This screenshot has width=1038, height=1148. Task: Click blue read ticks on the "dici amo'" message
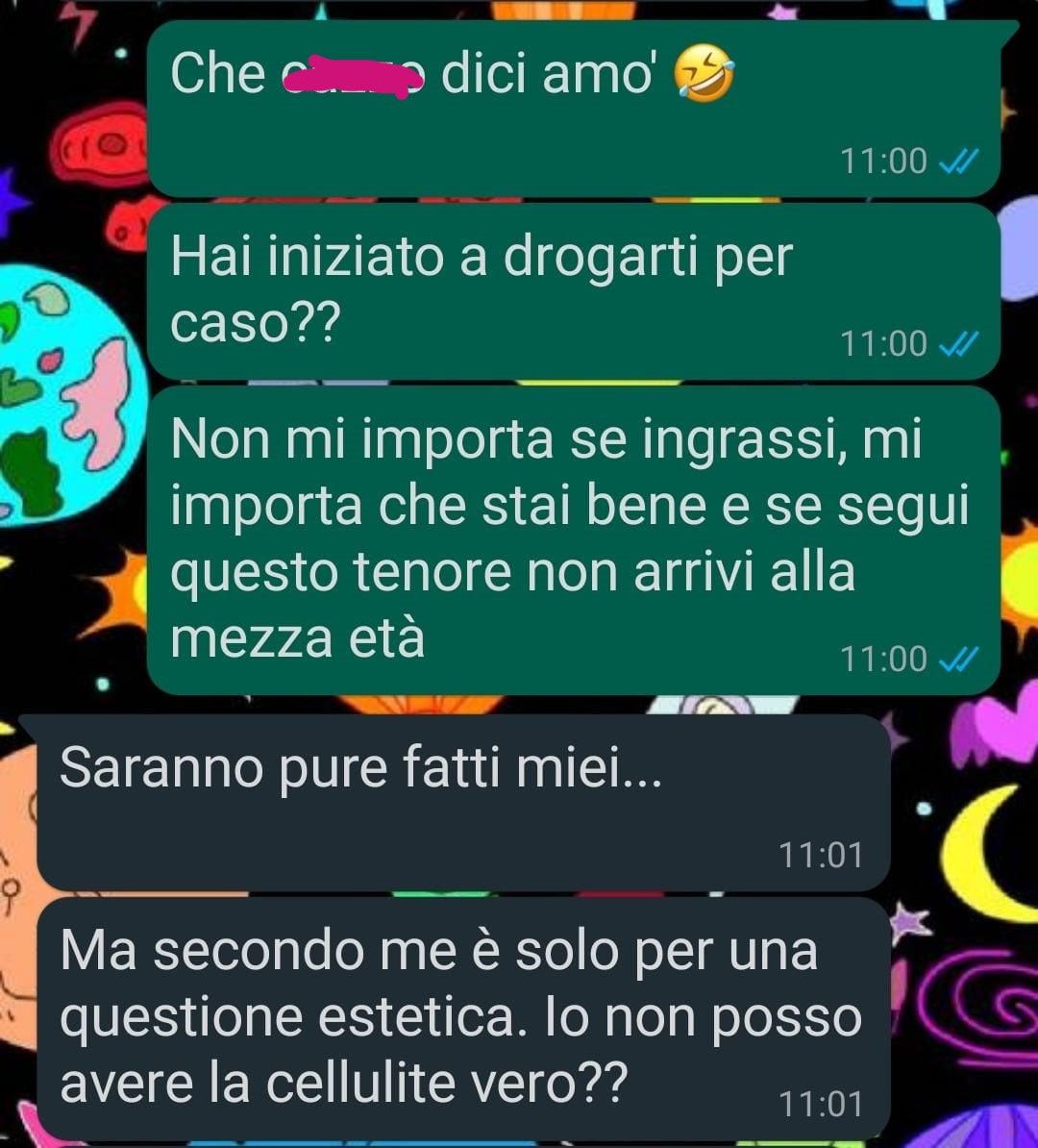point(958,162)
